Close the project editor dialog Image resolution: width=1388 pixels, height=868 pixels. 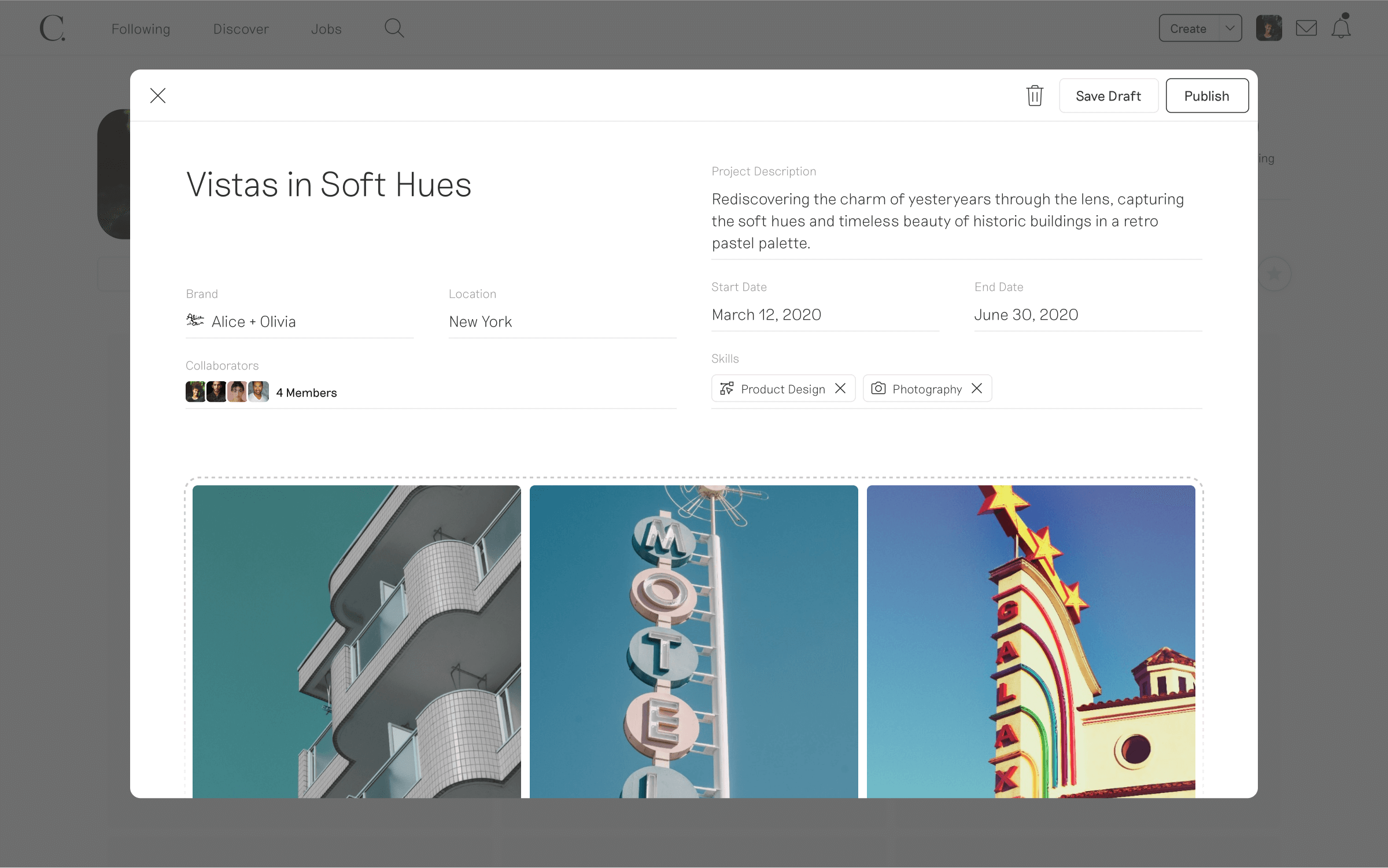158,95
